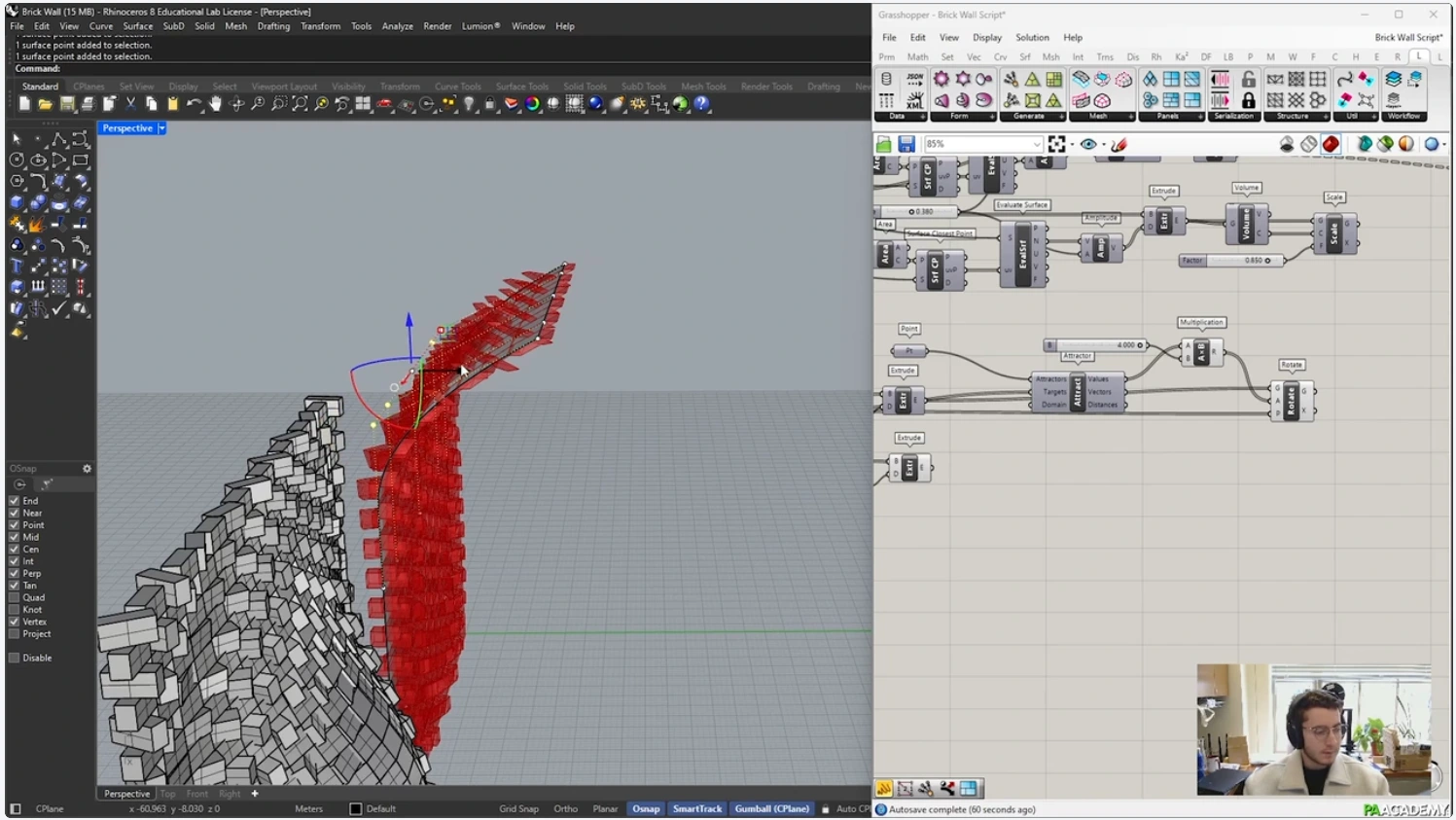Open the Grasshopper Display menu
Image resolution: width=1456 pixels, height=820 pixels.
[986, 38]
